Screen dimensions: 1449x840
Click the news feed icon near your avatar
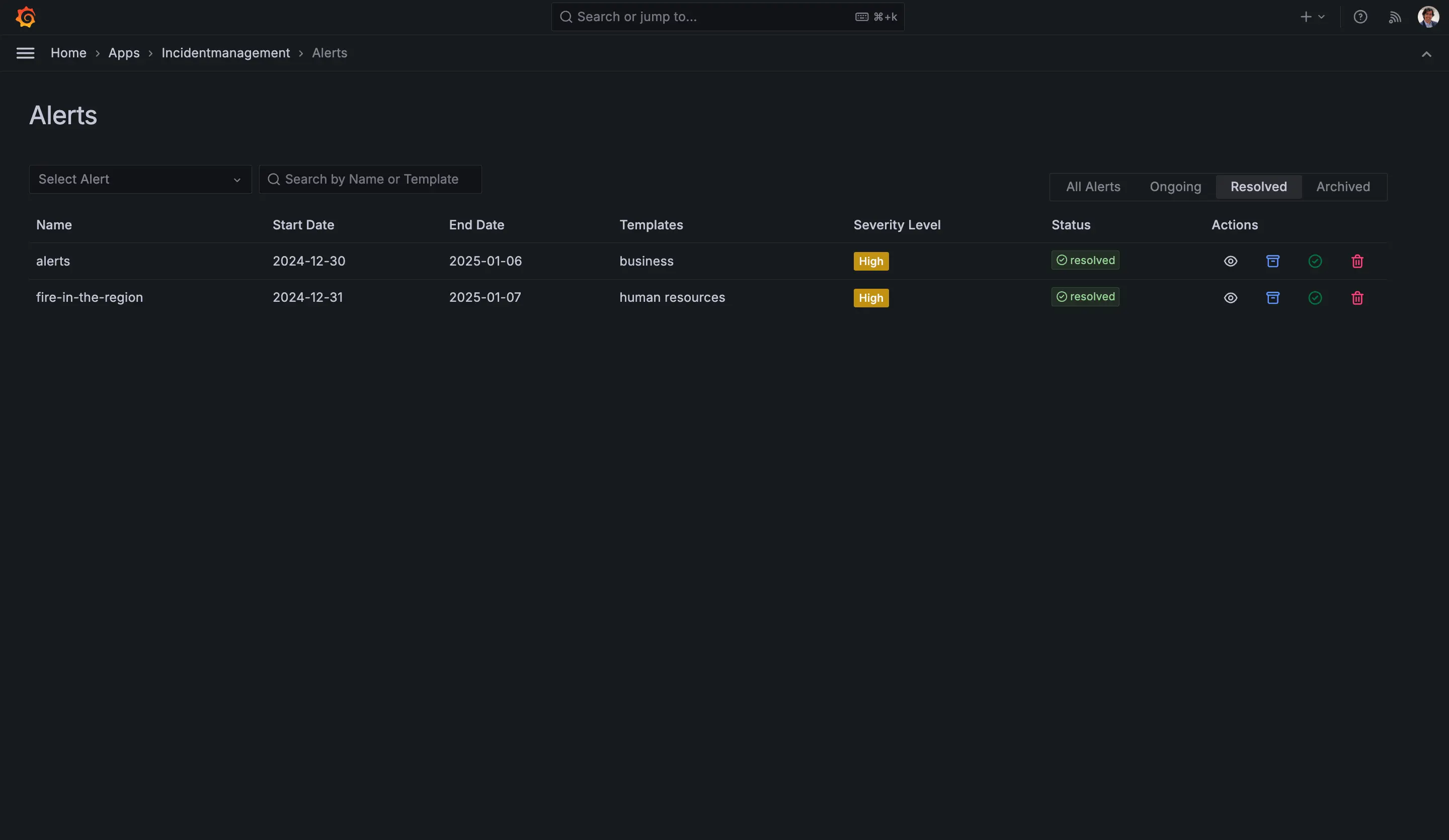point(1395,17)
